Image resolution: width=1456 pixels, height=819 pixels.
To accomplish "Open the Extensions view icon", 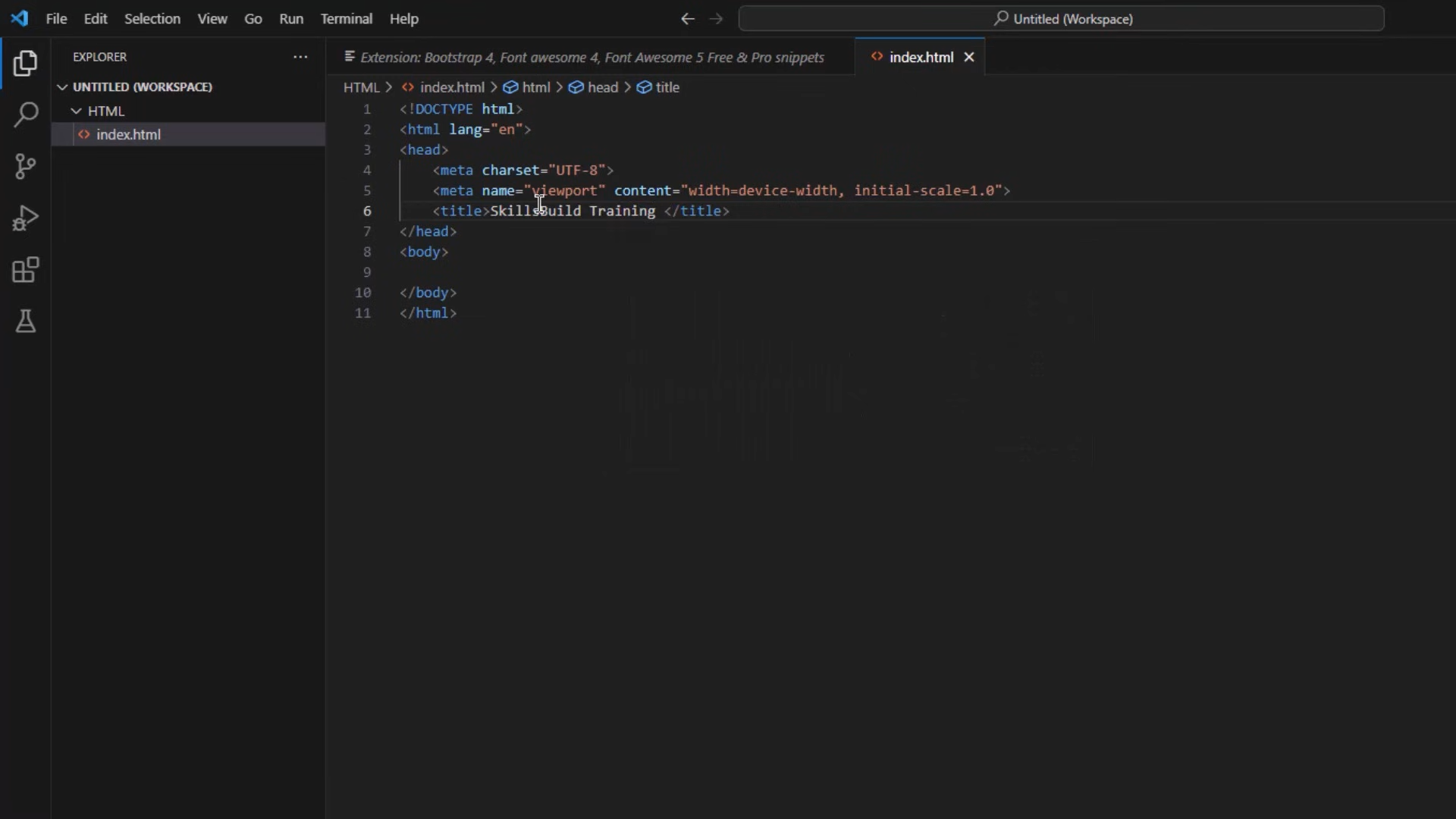I will point(25,270).
